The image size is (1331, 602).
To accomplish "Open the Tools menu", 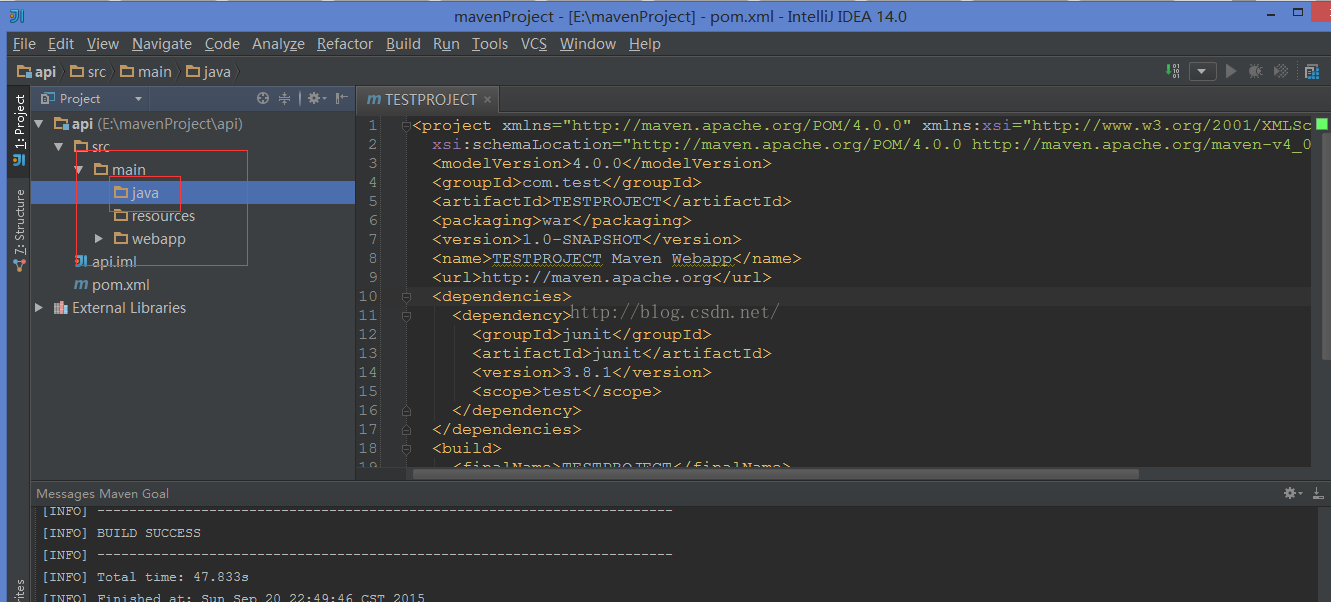I will coord(490,44).
